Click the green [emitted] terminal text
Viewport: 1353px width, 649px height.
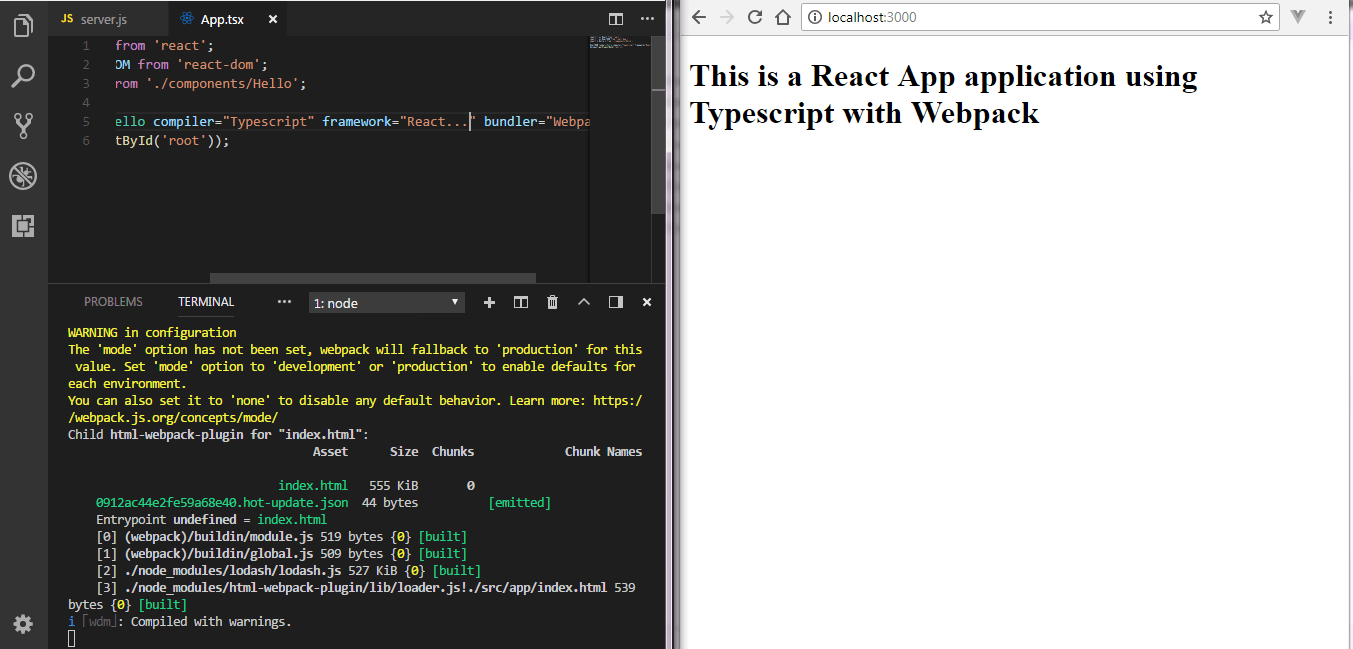[519, 502]
